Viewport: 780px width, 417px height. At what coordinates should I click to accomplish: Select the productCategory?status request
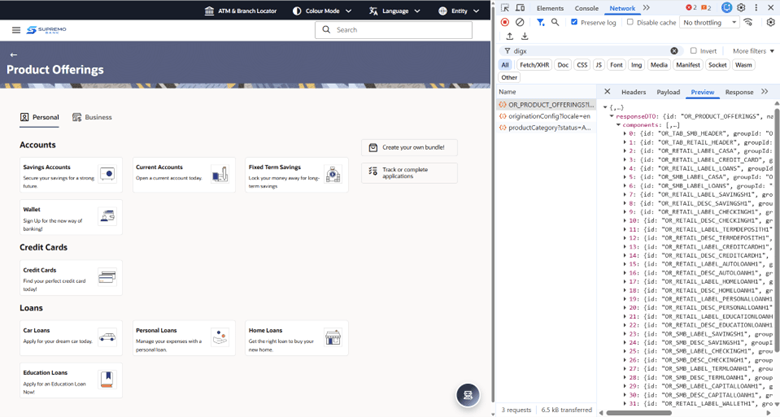tap(547, 128)
